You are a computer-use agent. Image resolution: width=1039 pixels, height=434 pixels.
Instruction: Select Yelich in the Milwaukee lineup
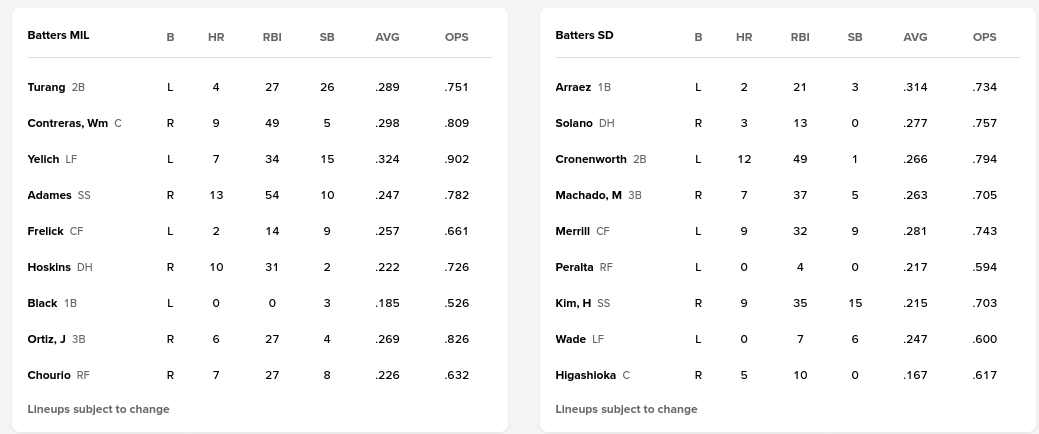[x=43, y=159]
